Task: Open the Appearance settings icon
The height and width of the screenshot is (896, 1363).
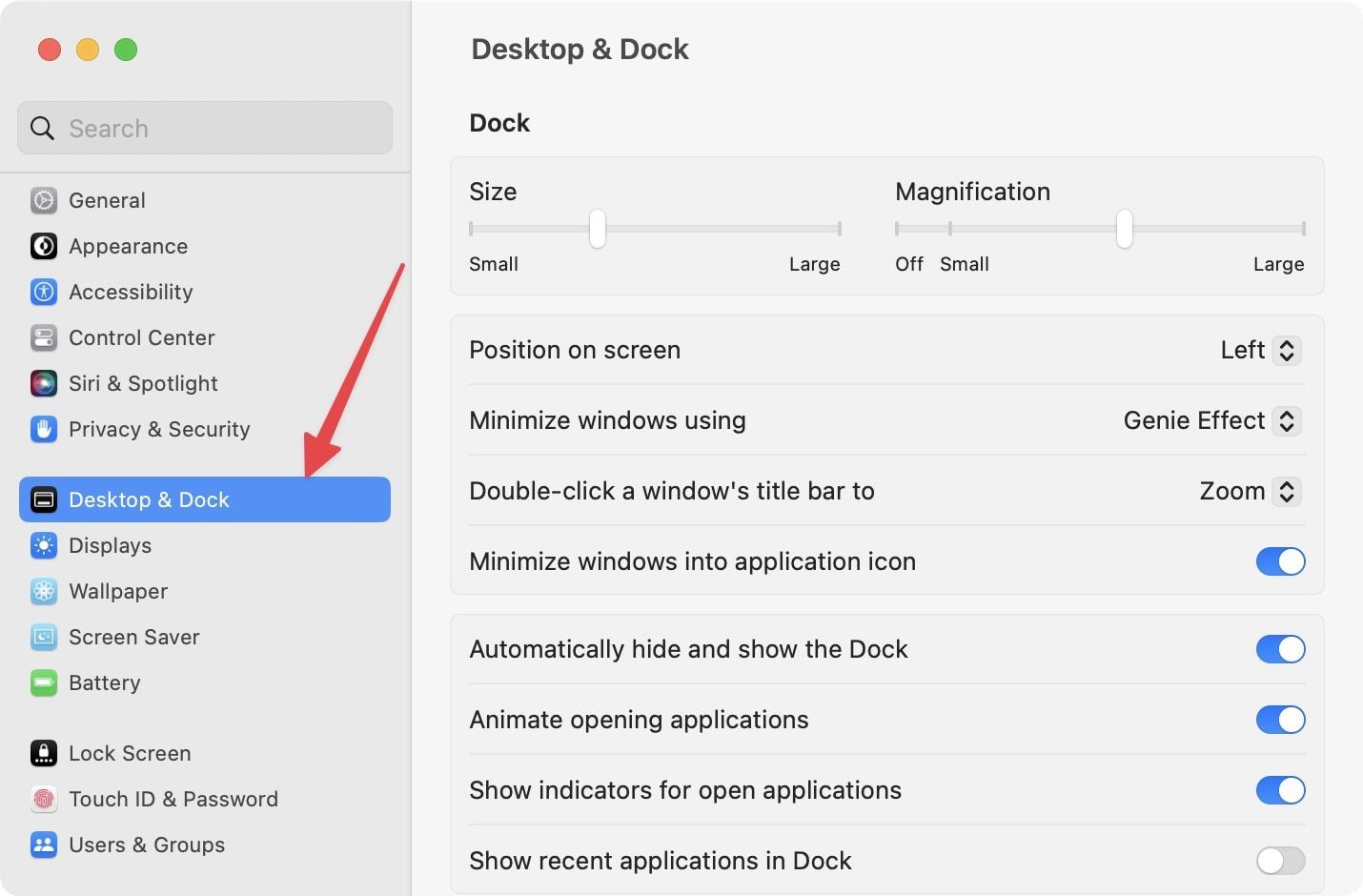Action: (x=44, y=246)
